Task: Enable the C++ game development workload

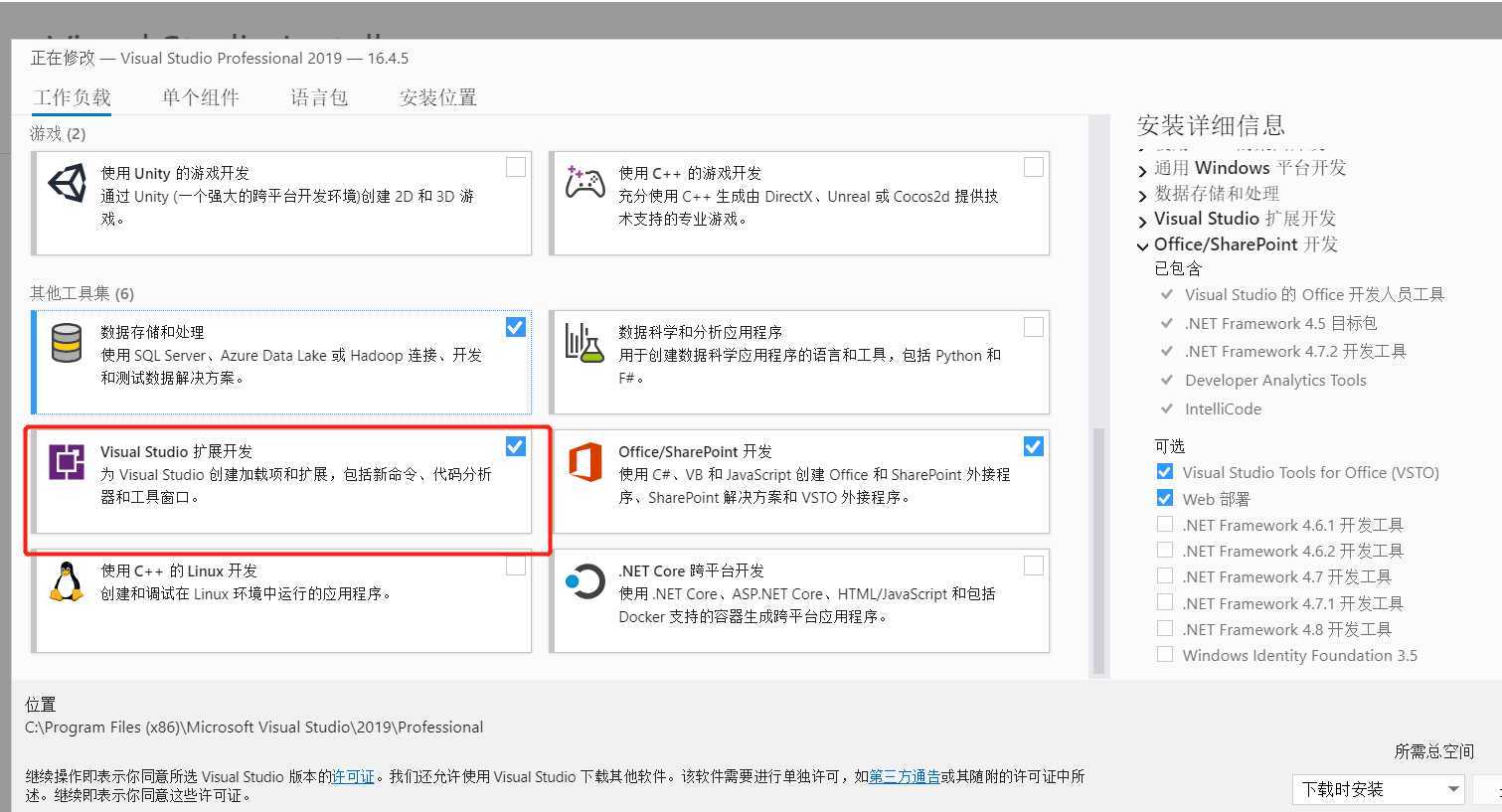Action: 1033,167
